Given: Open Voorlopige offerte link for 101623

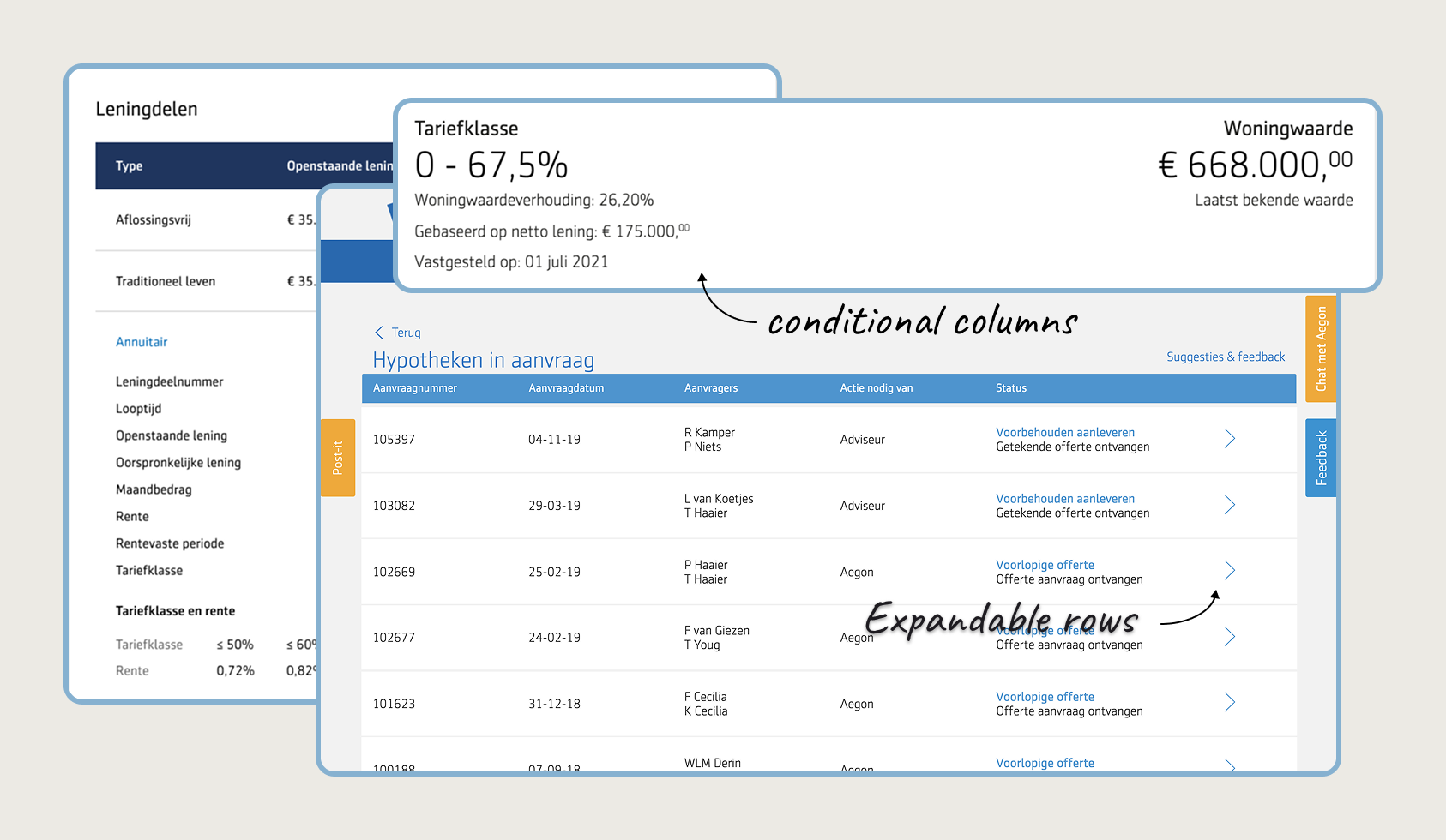Looking at the screenshot, I should (1045, 697).
